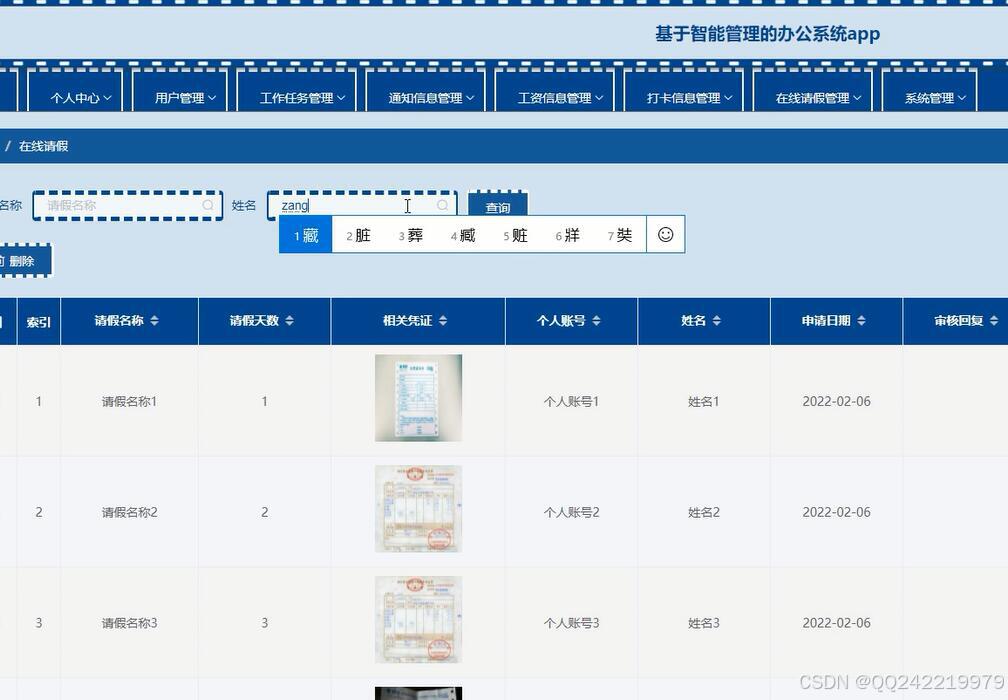The height and width of the screenshot is (700, 1008).
Task: Click the smiley emoji icon on the IME candidate bar
Action: [665, 234]
